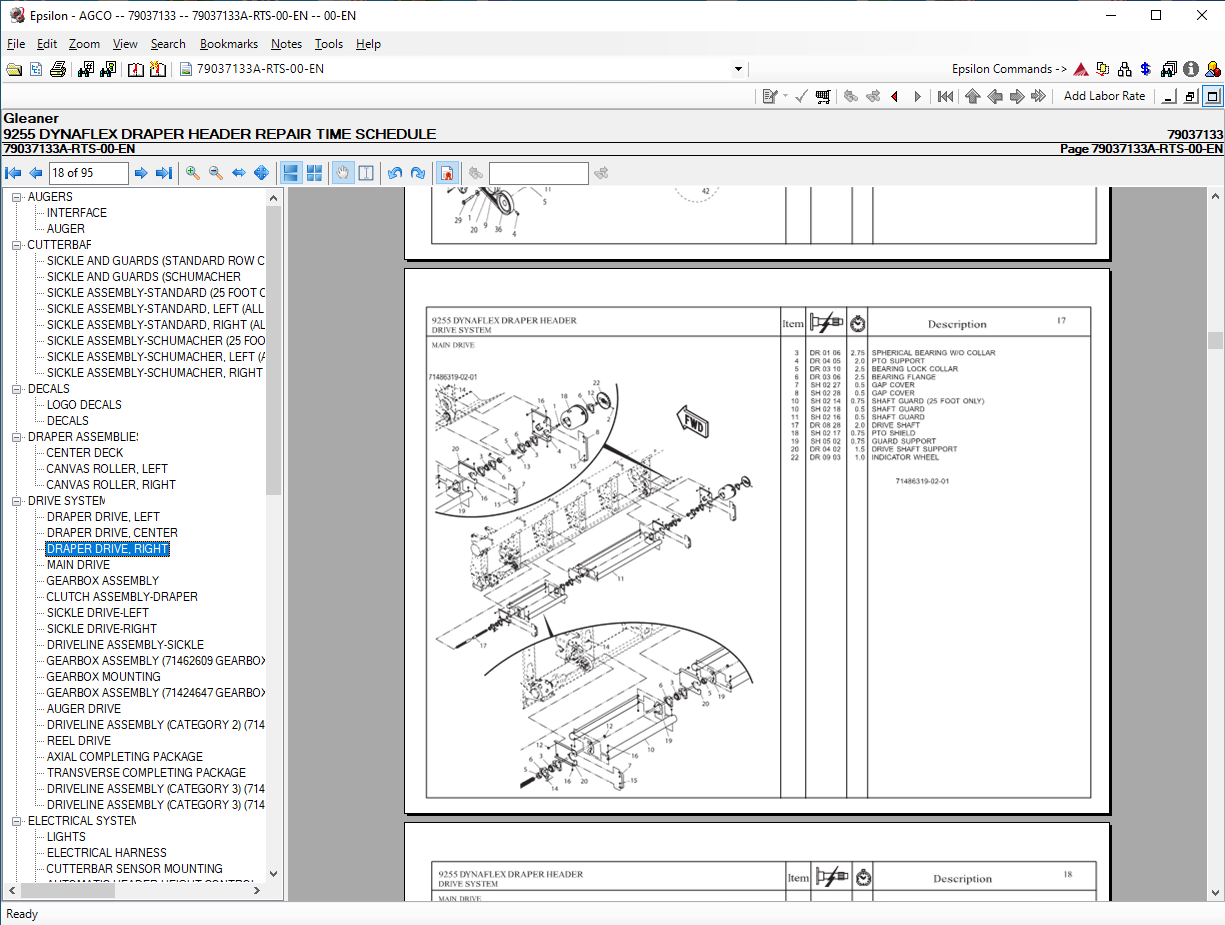Select CLUTCH ASSEMBLY-DRAPER tree item
The height and width of the screenshot is (925, 1225).
(122, 597)
